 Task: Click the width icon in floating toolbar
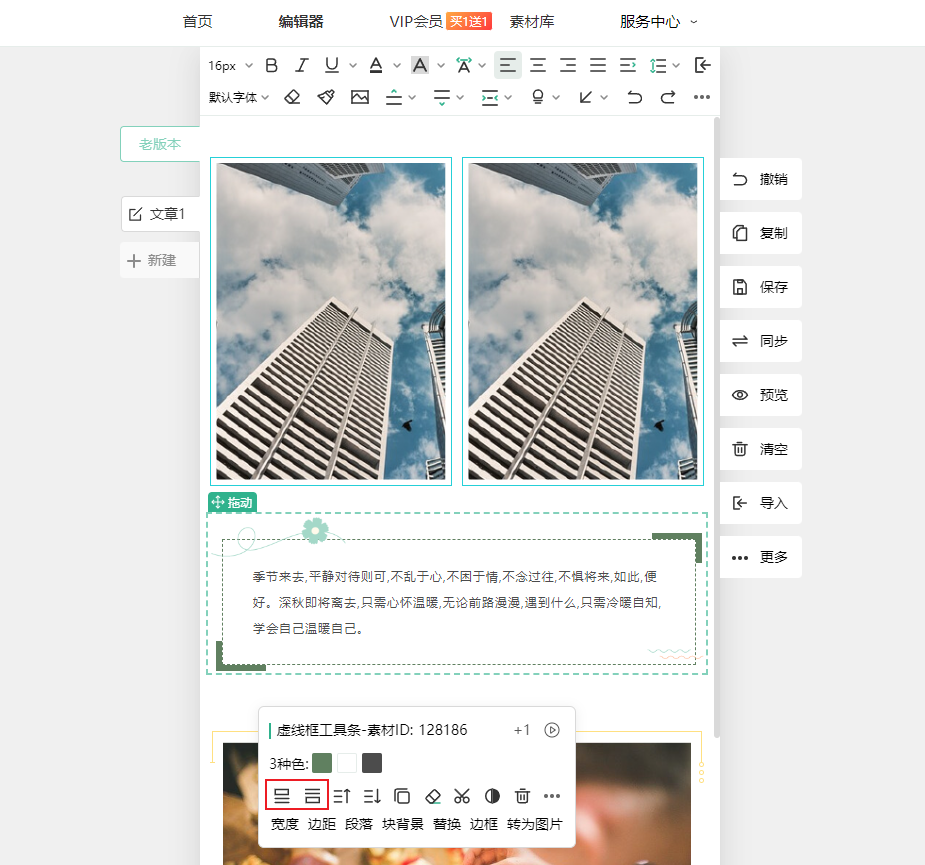[x=282, y=796]
